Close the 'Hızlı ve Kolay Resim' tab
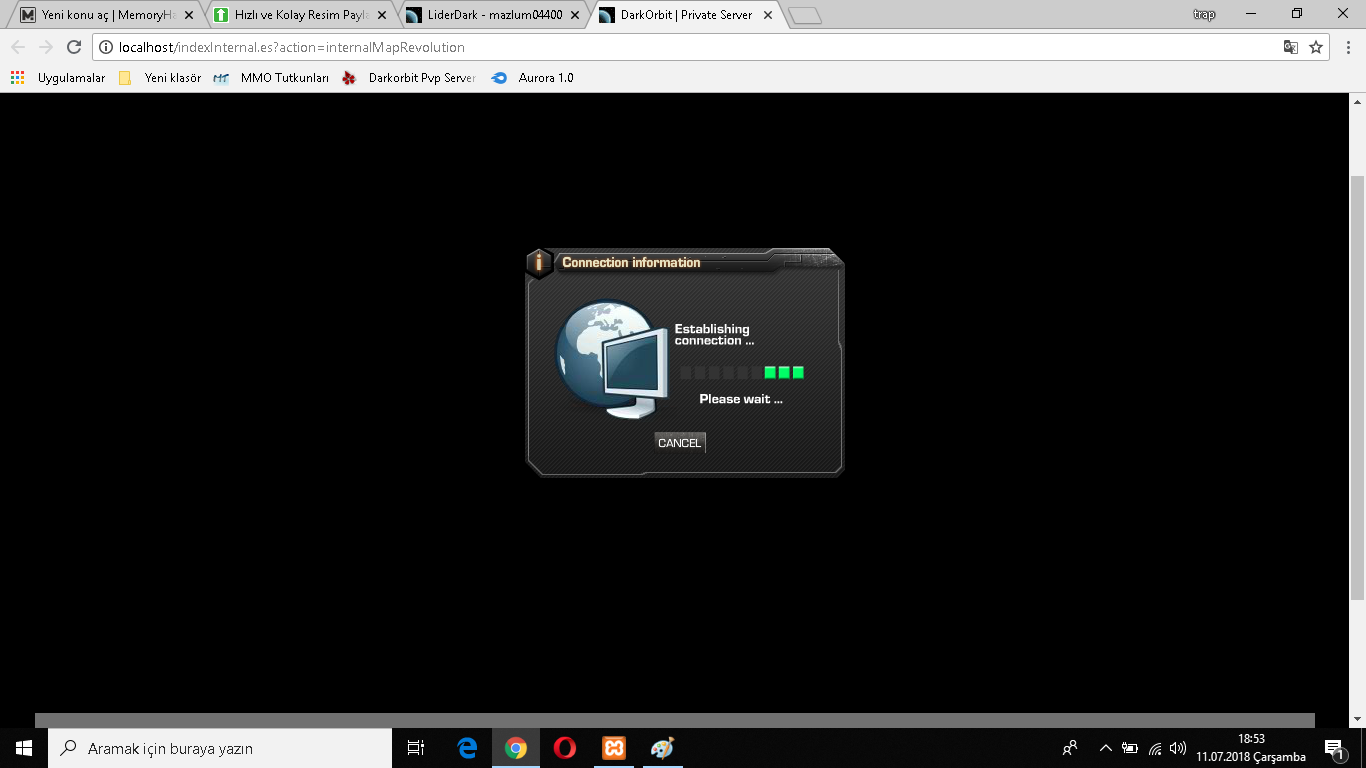This screenshot has height=768, width=1366. pos(382,15)
